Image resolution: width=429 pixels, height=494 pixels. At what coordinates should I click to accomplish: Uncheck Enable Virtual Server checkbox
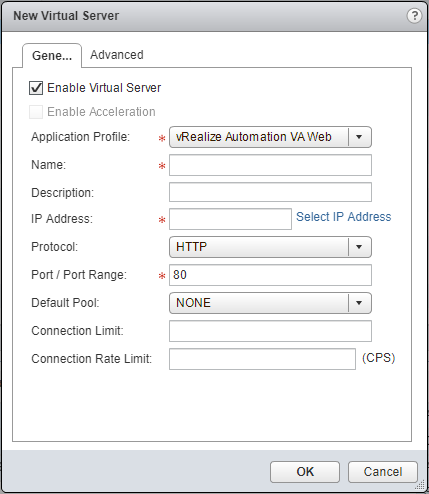click(36, 88)
